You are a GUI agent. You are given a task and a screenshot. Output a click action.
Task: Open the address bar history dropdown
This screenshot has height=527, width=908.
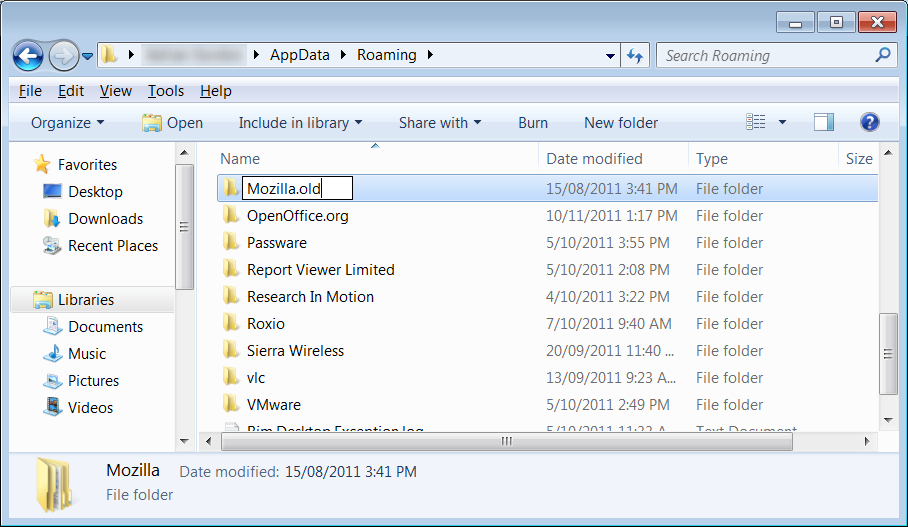click(610, 56)
